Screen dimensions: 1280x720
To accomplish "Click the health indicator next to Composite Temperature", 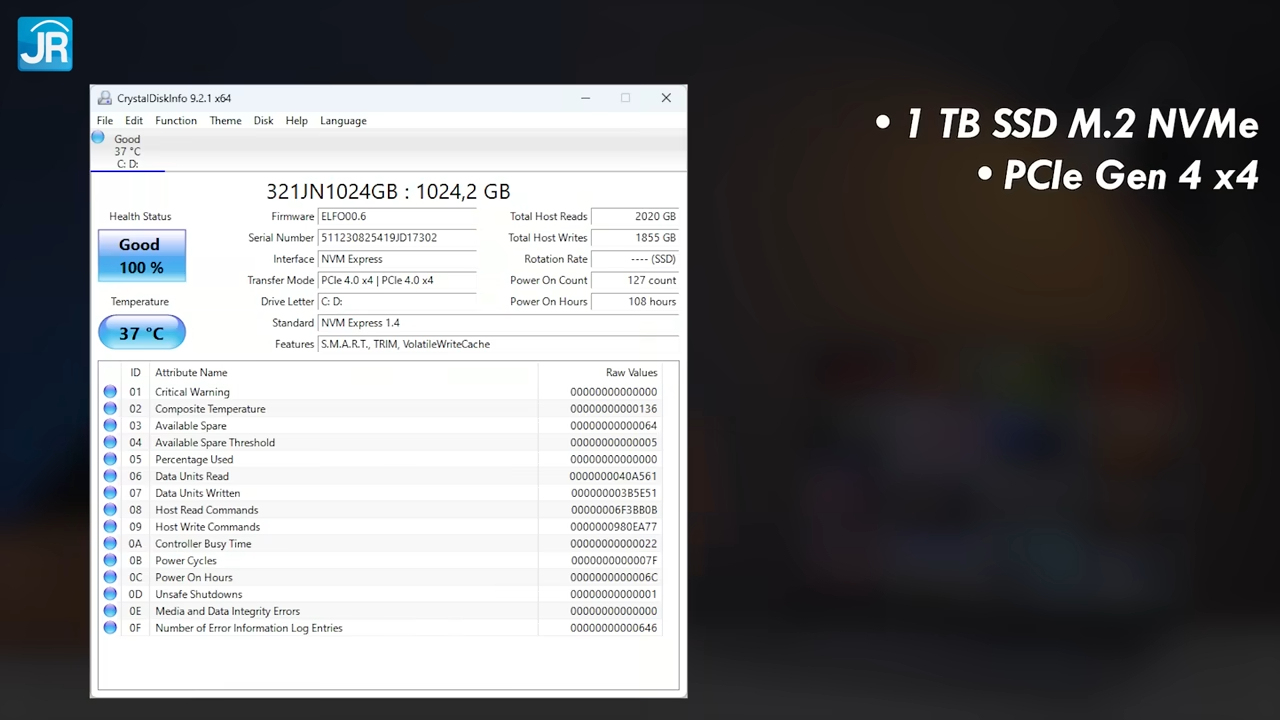I will 110,408.
